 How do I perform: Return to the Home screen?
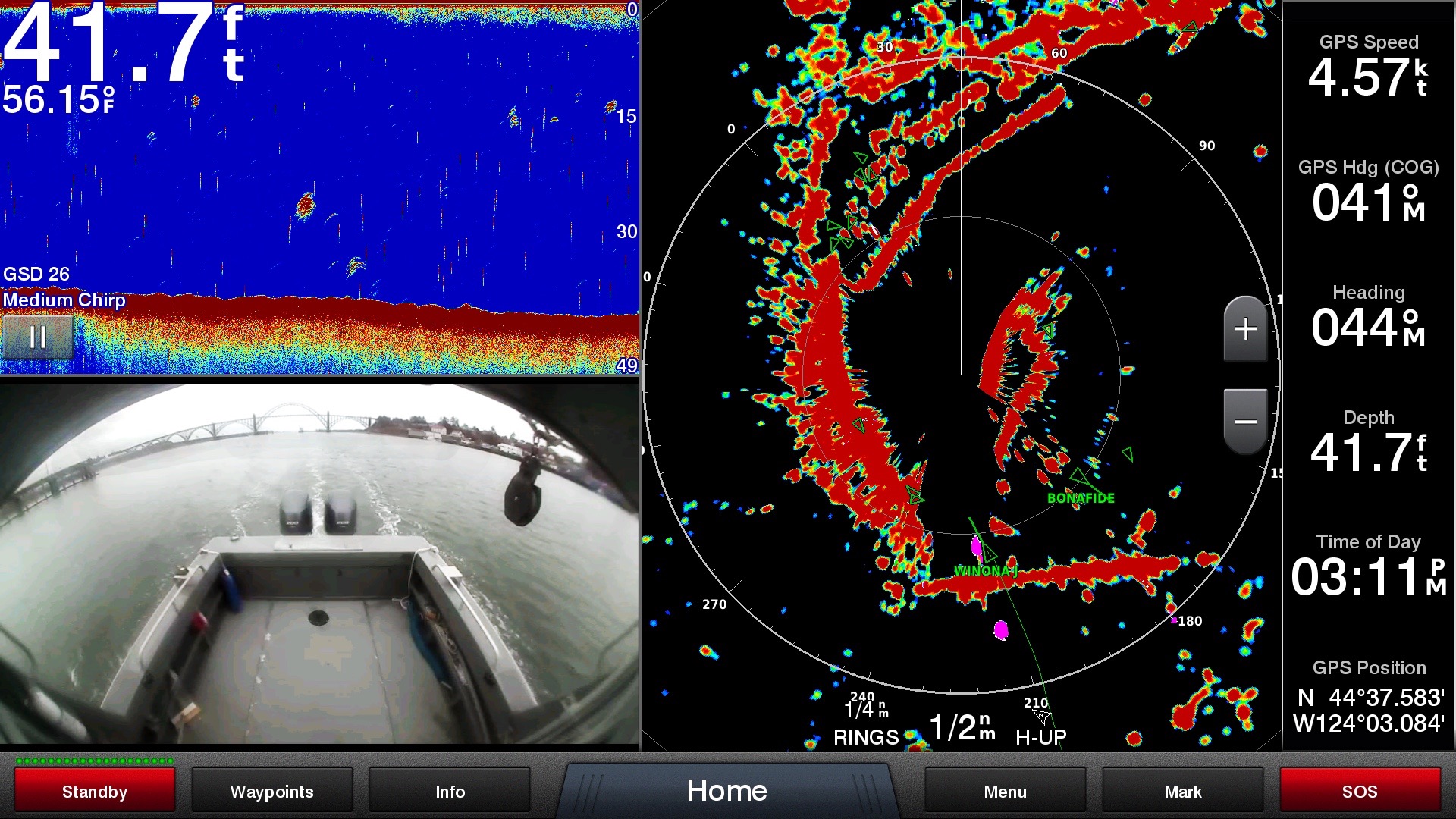[x=726, y=791]
